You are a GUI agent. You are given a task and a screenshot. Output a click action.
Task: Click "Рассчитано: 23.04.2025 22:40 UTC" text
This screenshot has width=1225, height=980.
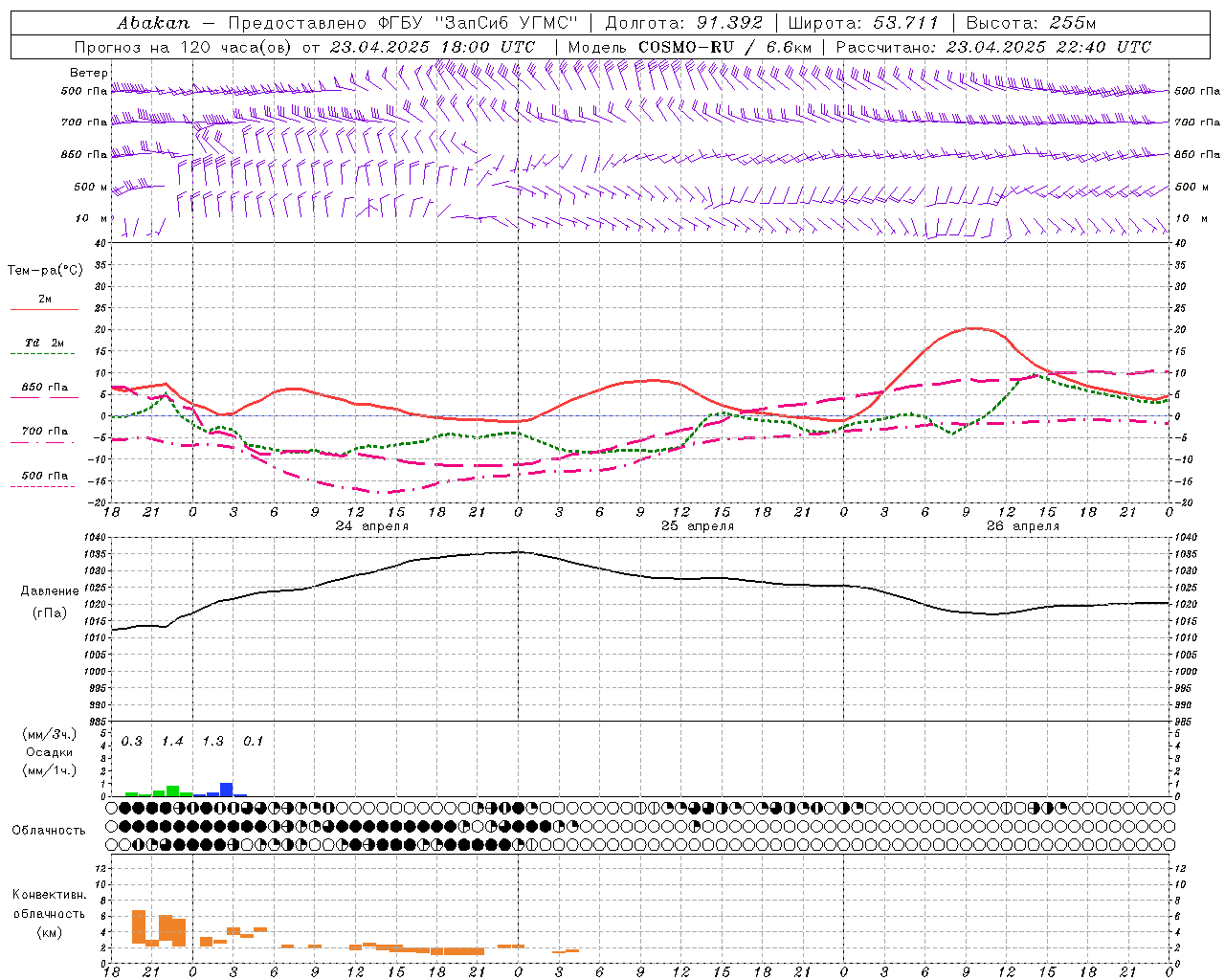coord(993,47)
